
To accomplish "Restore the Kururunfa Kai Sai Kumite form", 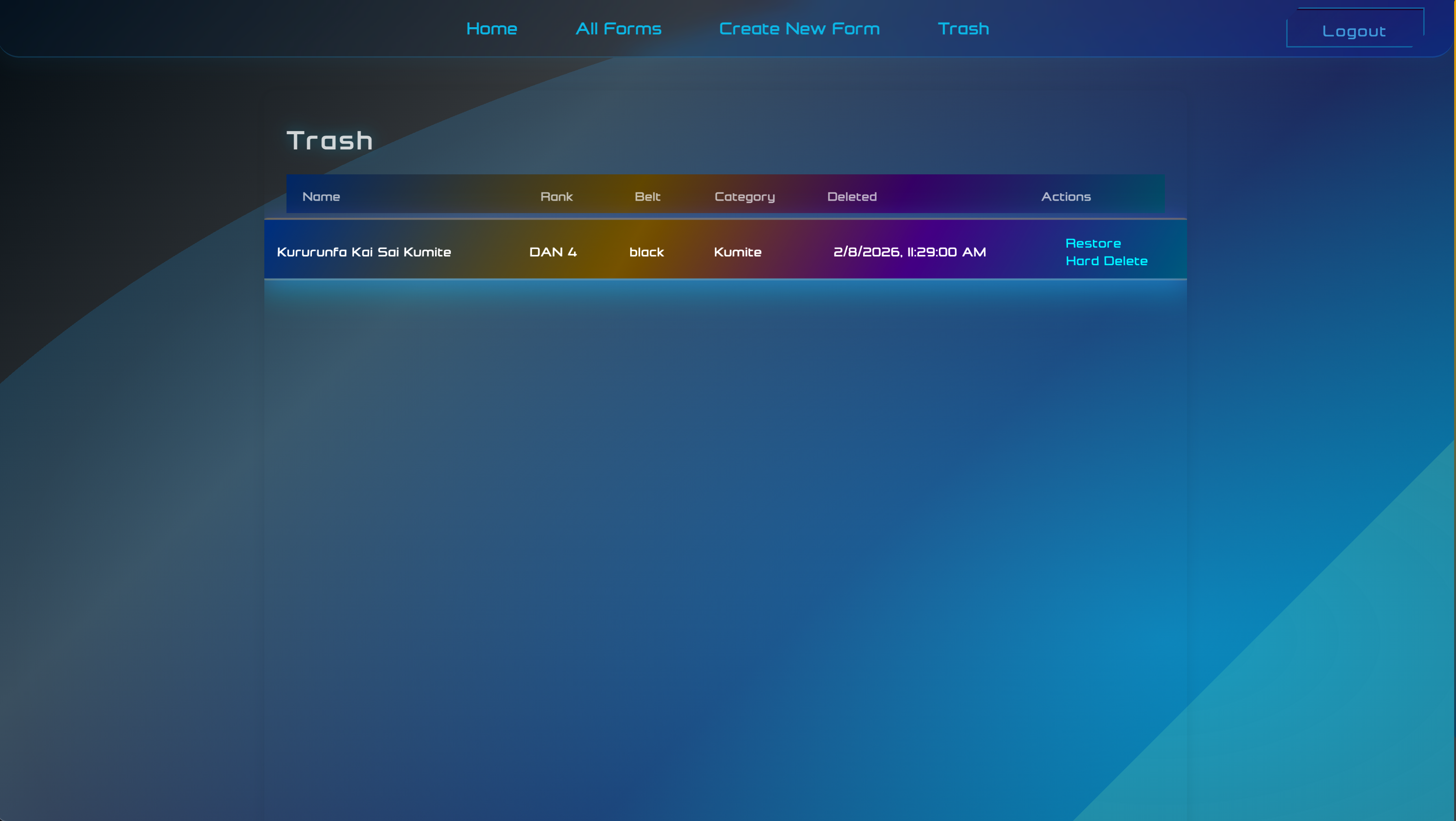I will (x=1092, y=244).
